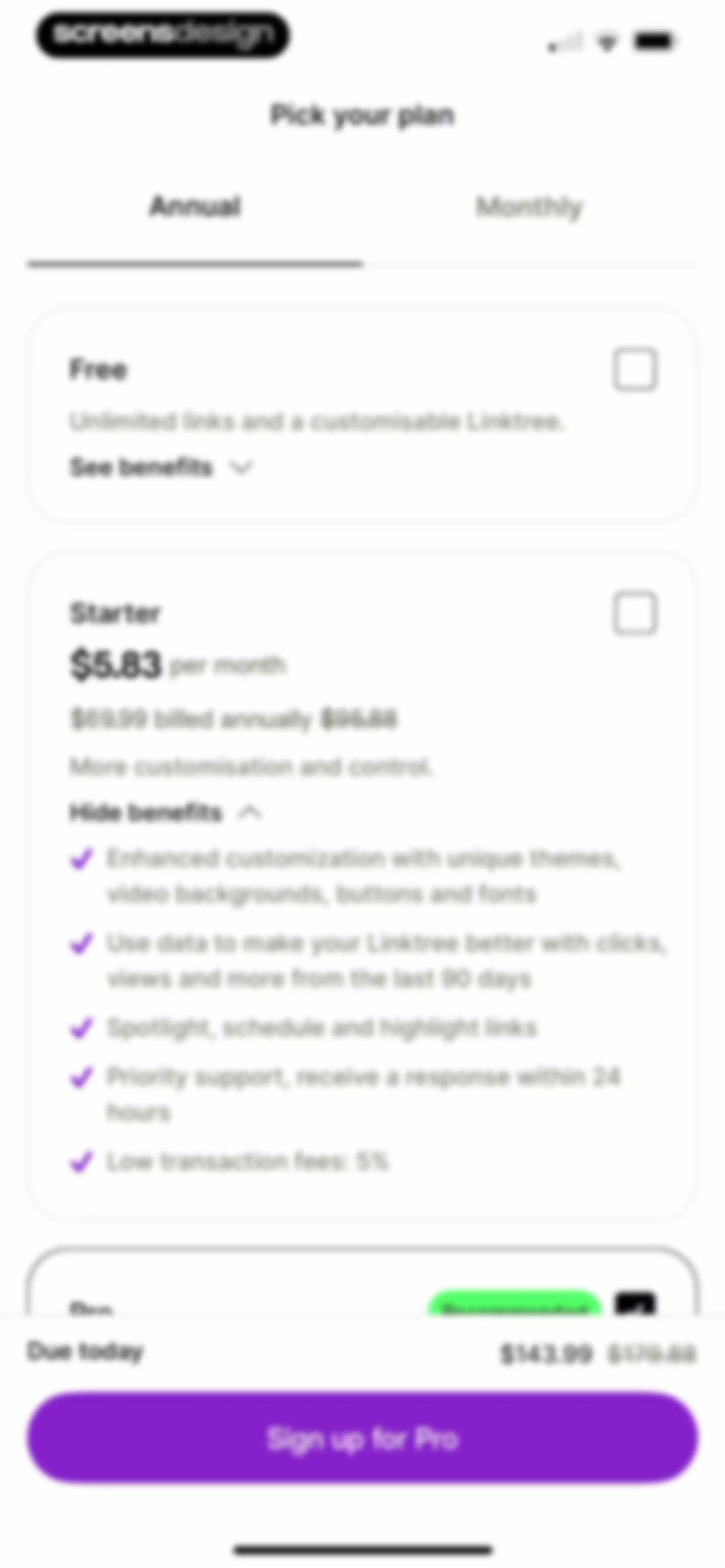Click the See benefits text link
Image resolution: width=725 pixels, height=1568 pixels.
pos(141,467)
